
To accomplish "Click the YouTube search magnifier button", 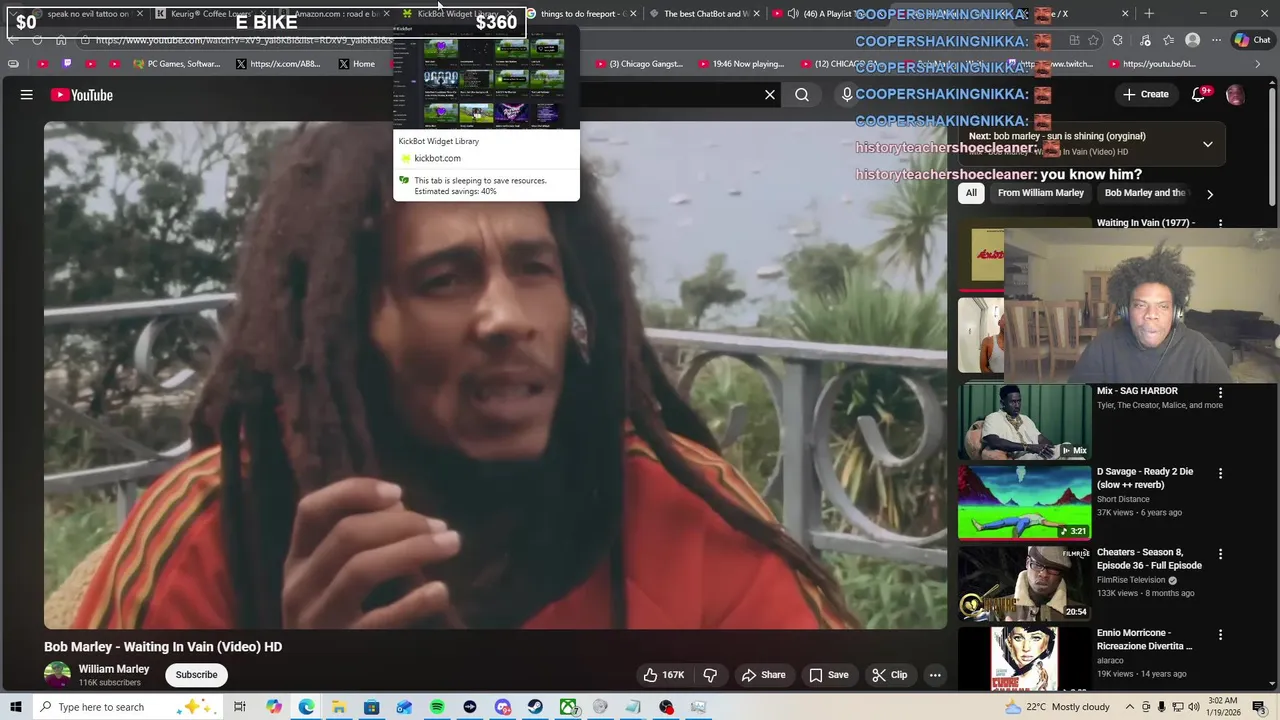I will (802, 95).
